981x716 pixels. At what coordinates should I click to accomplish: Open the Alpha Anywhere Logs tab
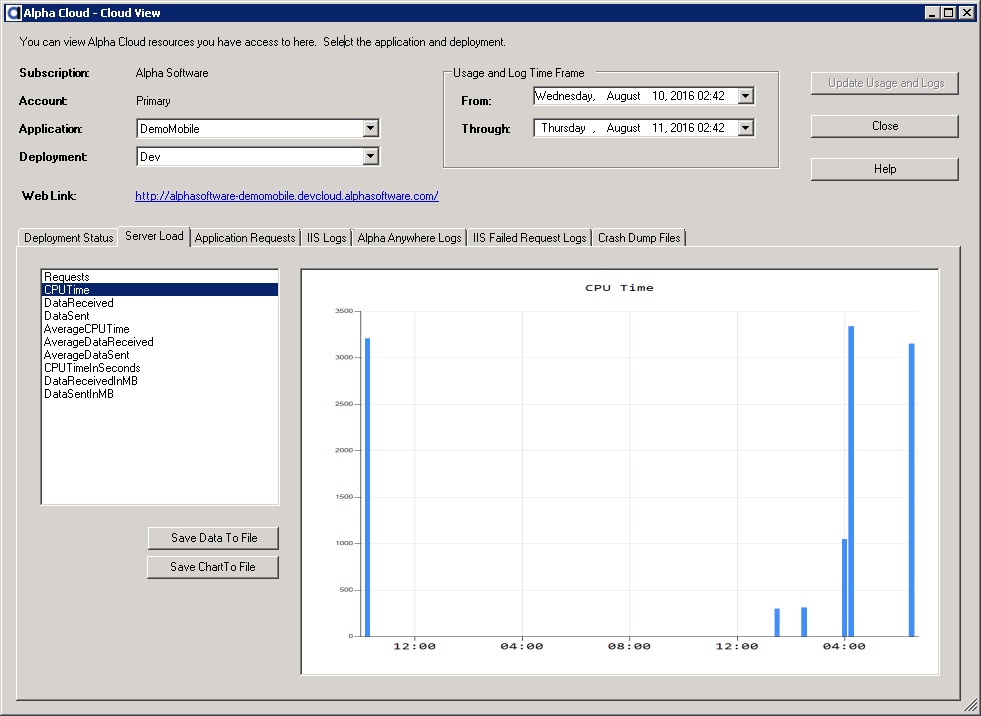(409, 238)
